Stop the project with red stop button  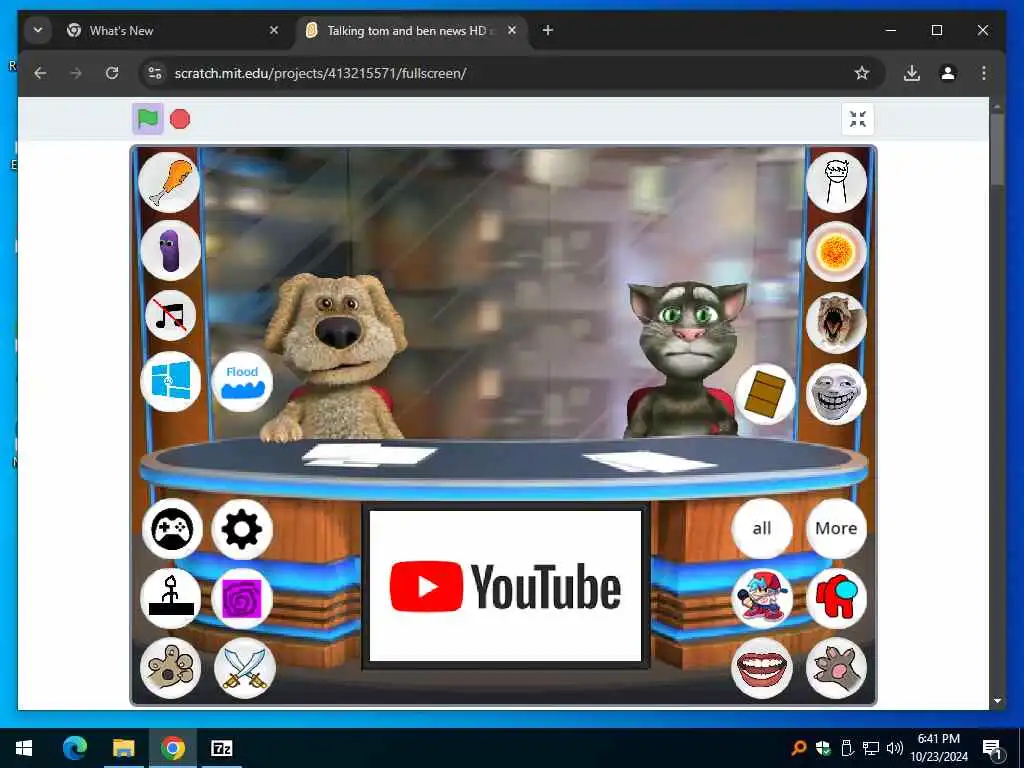[180, 119]
